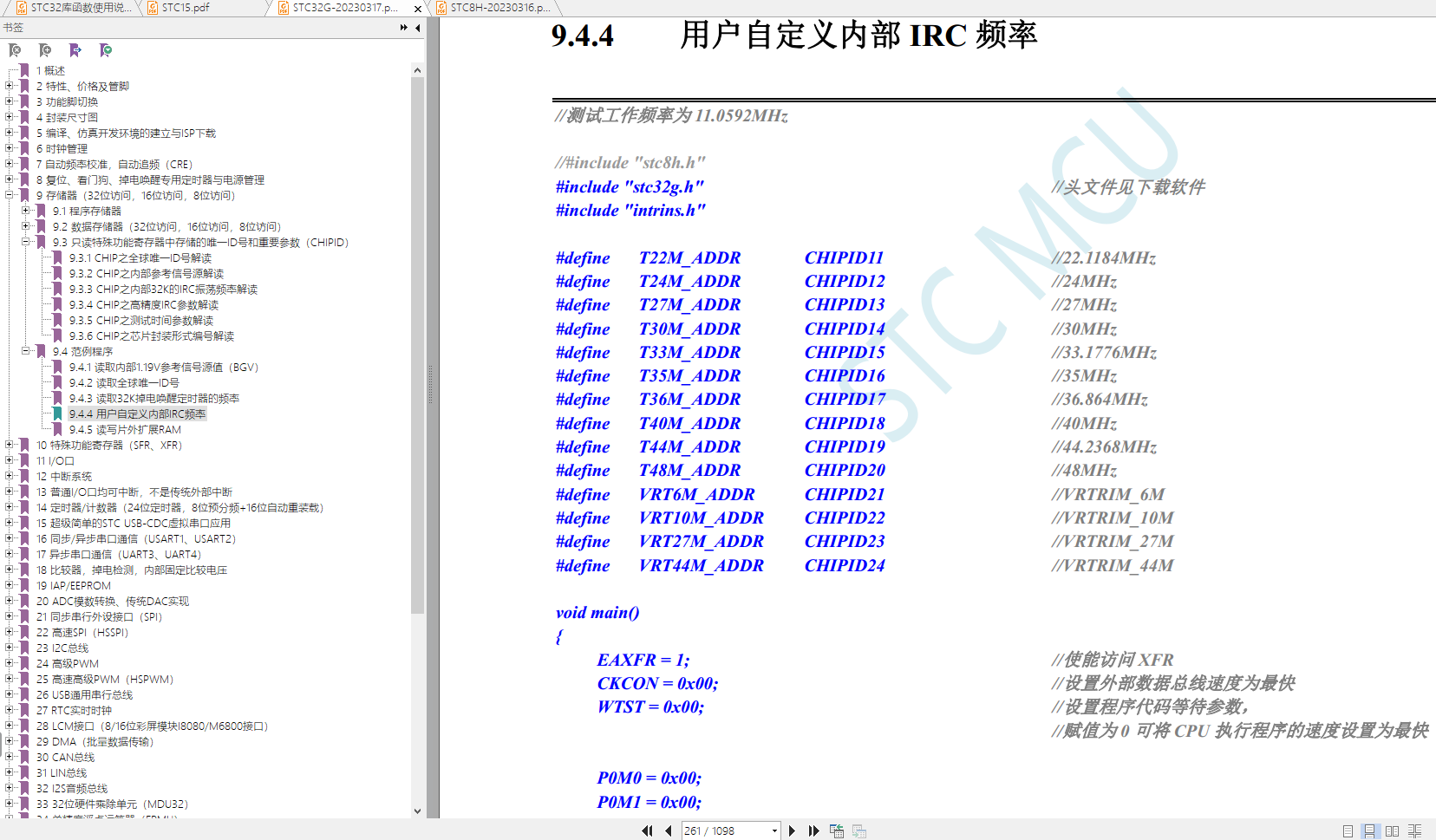The image size is (1436, 840).
Task: Open bookmark 9.4.5 读写片外扩展RAM
Action: 125,429
